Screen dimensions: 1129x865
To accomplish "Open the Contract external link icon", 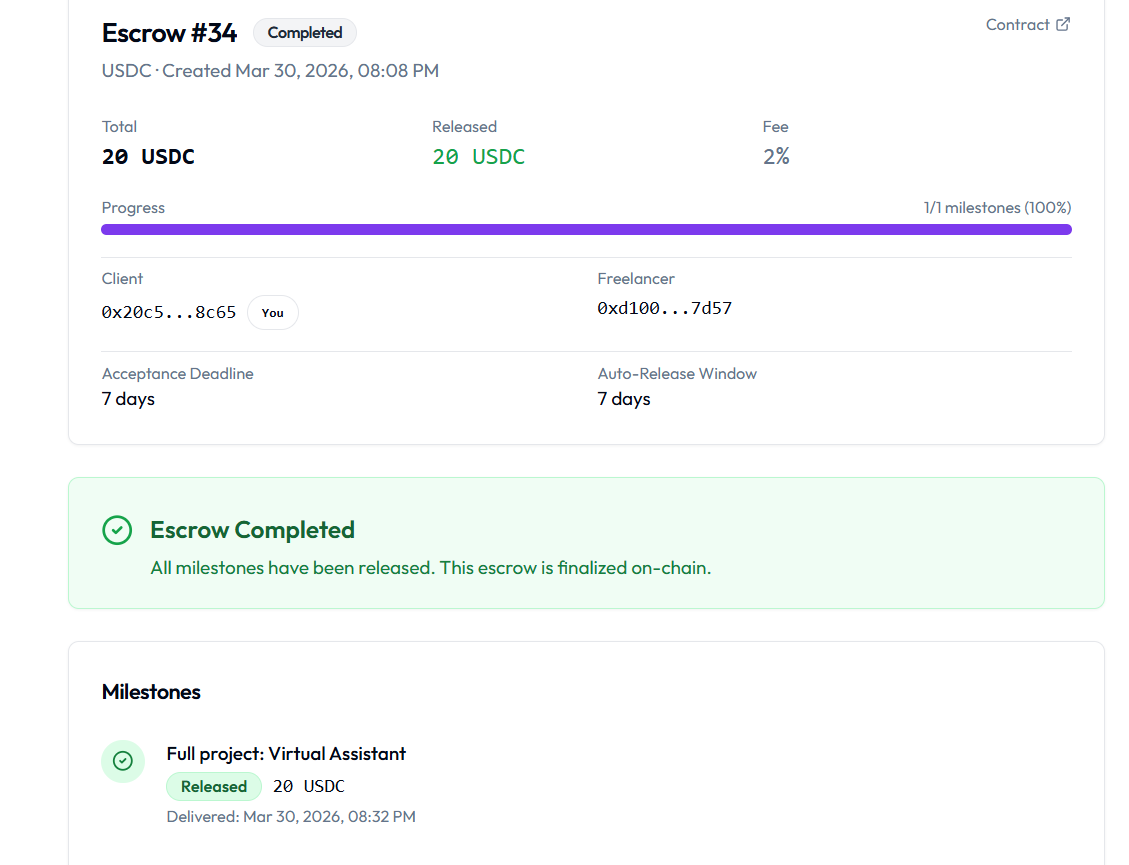I will (1063, 24).
